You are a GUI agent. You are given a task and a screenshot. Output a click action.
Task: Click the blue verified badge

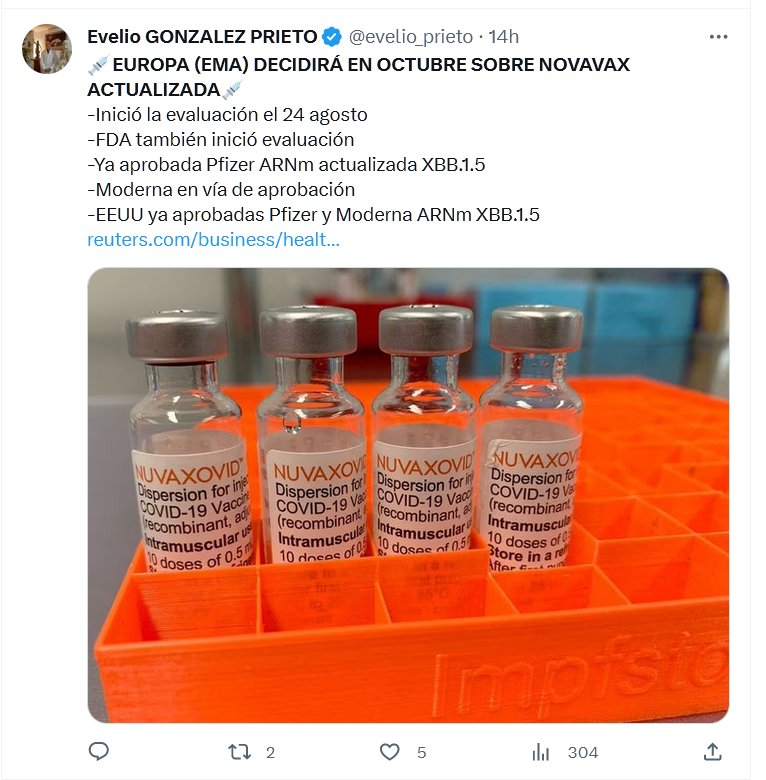pos(332,37)
